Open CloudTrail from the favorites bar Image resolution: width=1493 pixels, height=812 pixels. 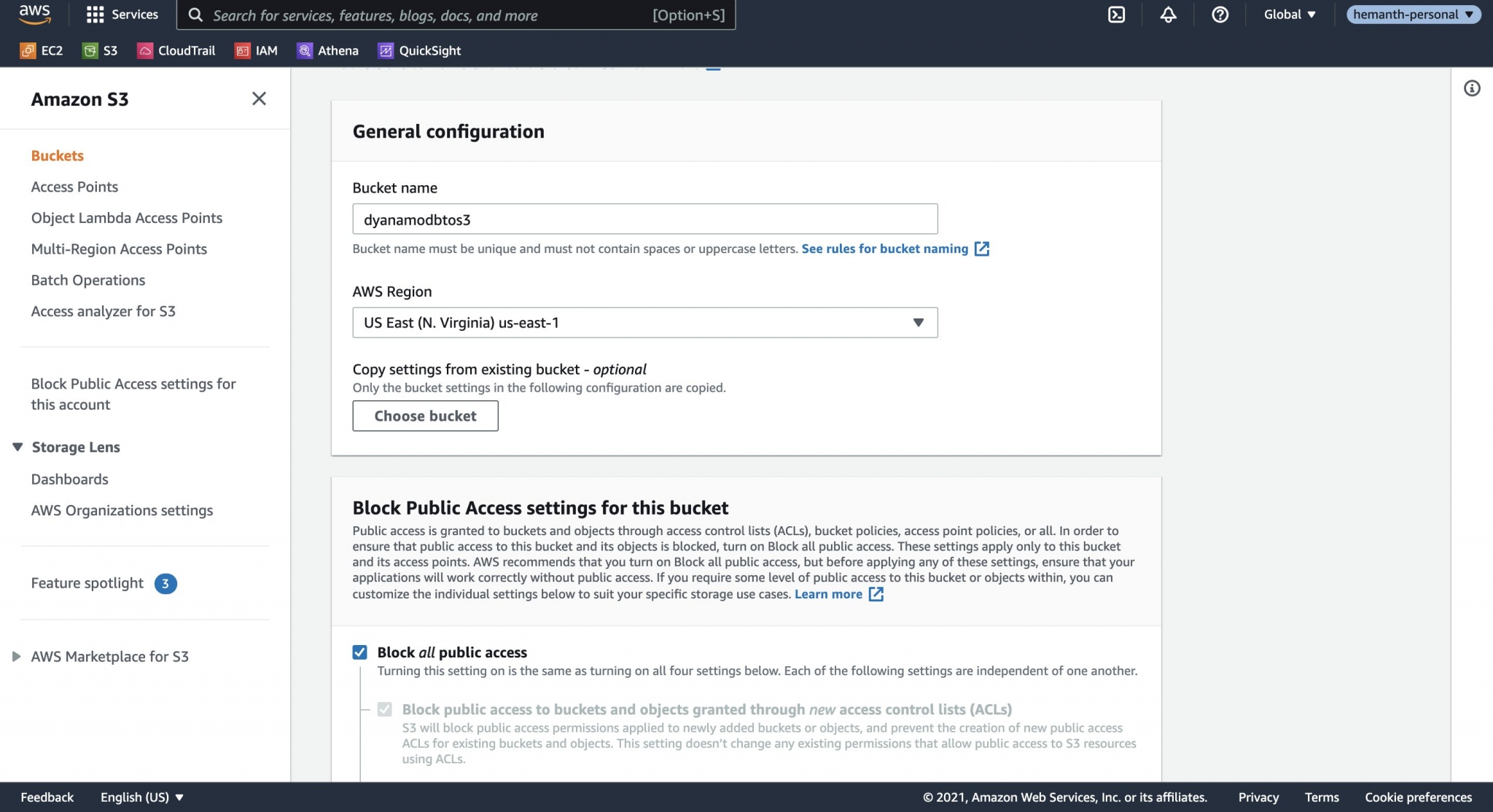pos(176,50)
